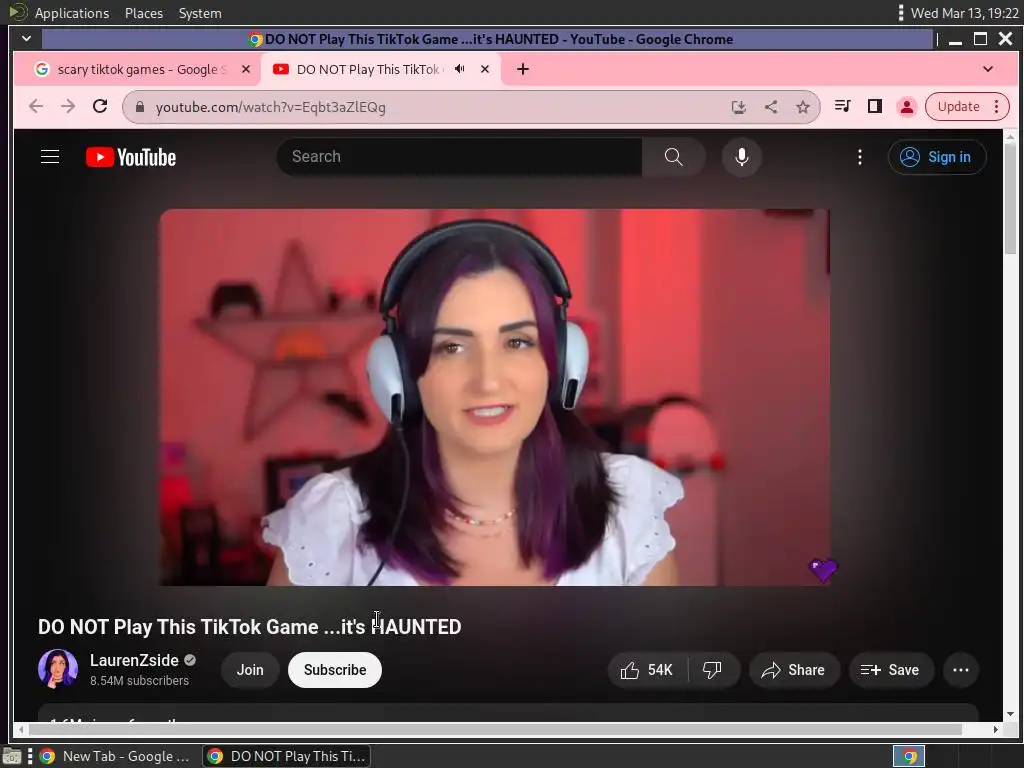Bookmark this tab with the star

click(803, 107)
